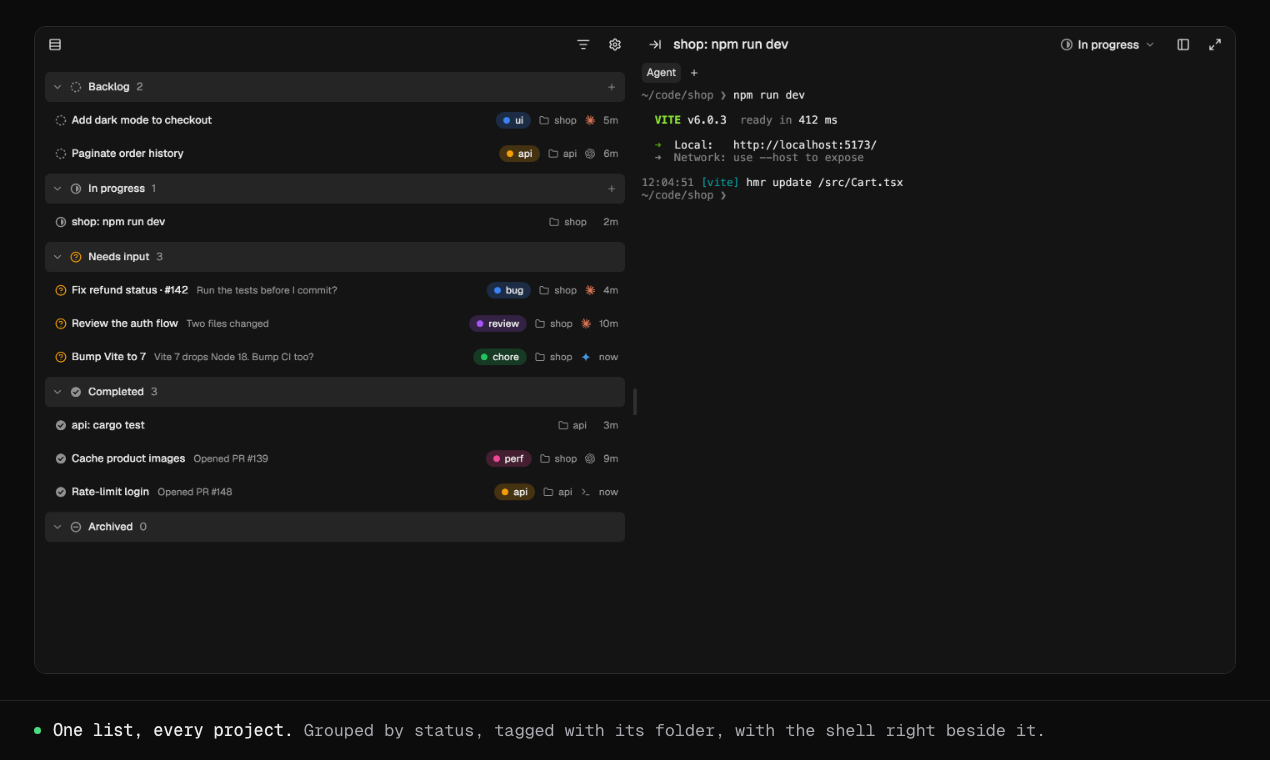
Task: Toggle status circle of Add dark mode to checkout
Action: coord(61,121)
